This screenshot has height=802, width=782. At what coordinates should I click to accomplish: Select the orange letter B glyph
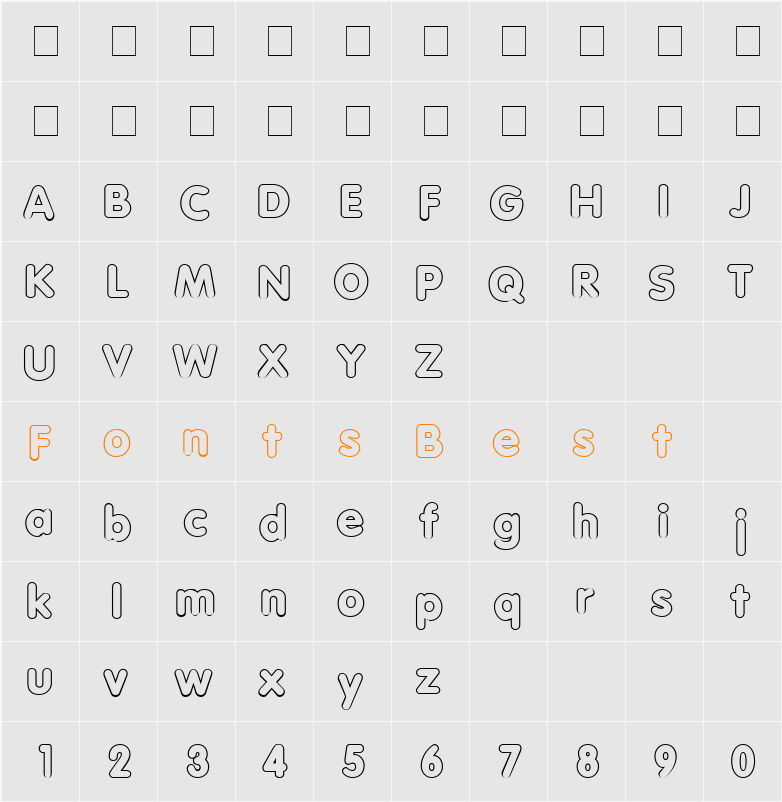point(429,440)
